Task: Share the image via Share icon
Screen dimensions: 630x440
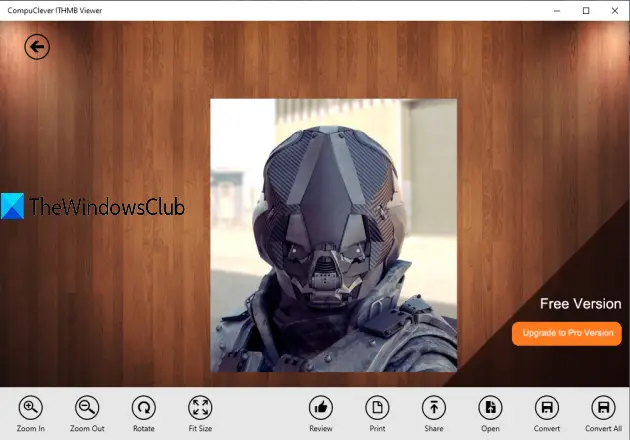Action: coord(434,407)
